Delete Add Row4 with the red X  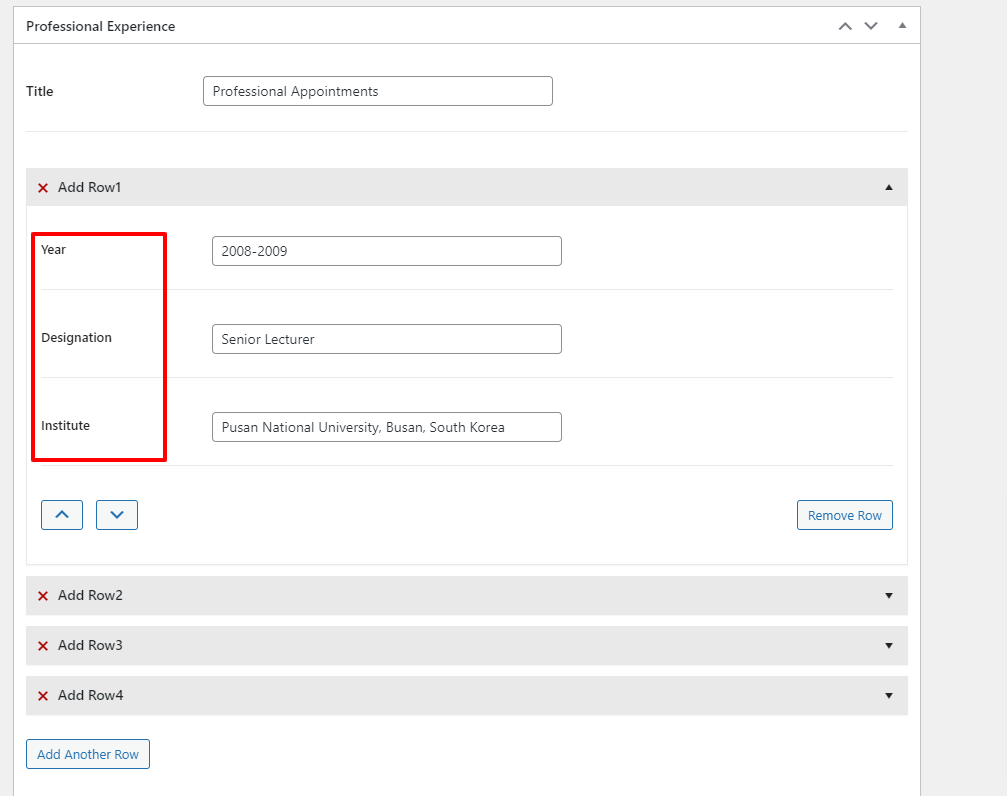point(43,696)
